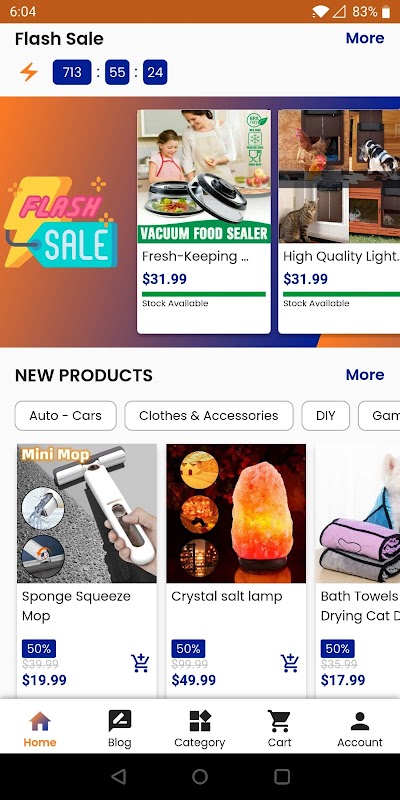
Task: Tap the Home icon in bottom navigation
Action: 40,721
